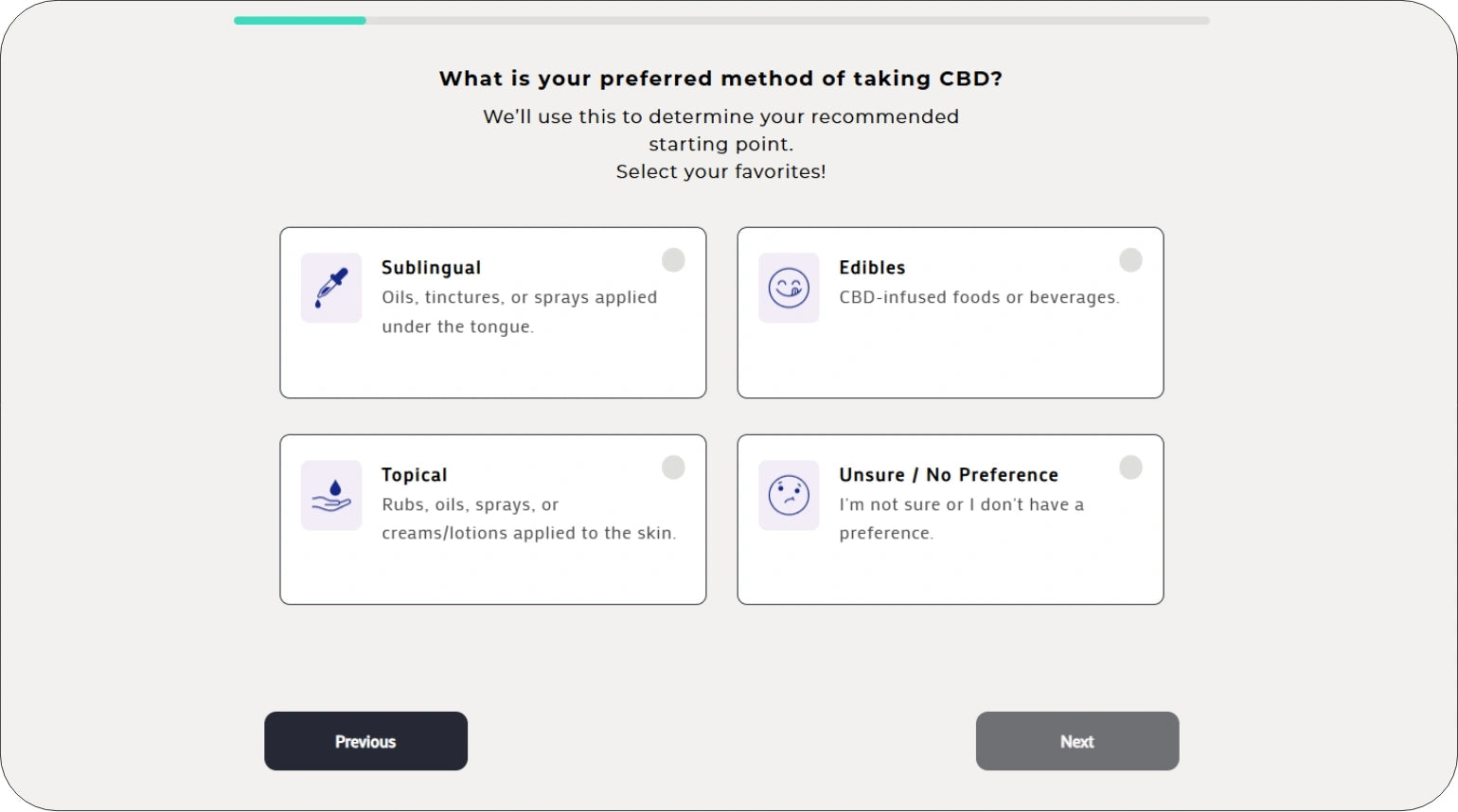Click the Unsure / No Preference title
Viewport: 1458px width, 812px height.
click(948, 475)
